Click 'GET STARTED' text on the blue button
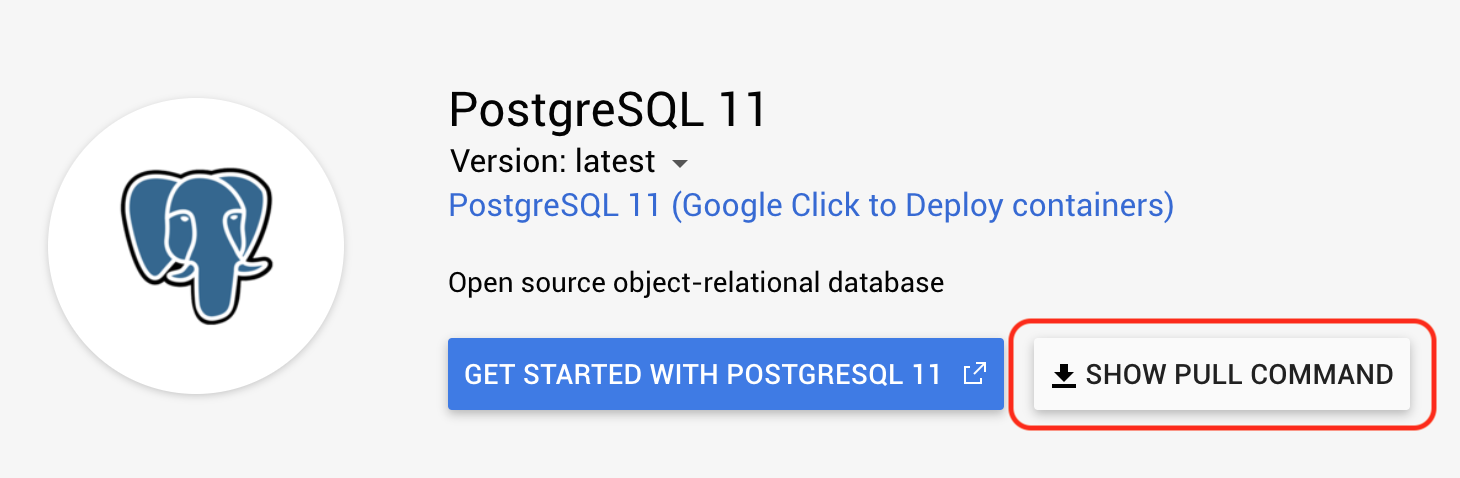The width and height of the screenshot is (1460, 478). coord(553,375)
